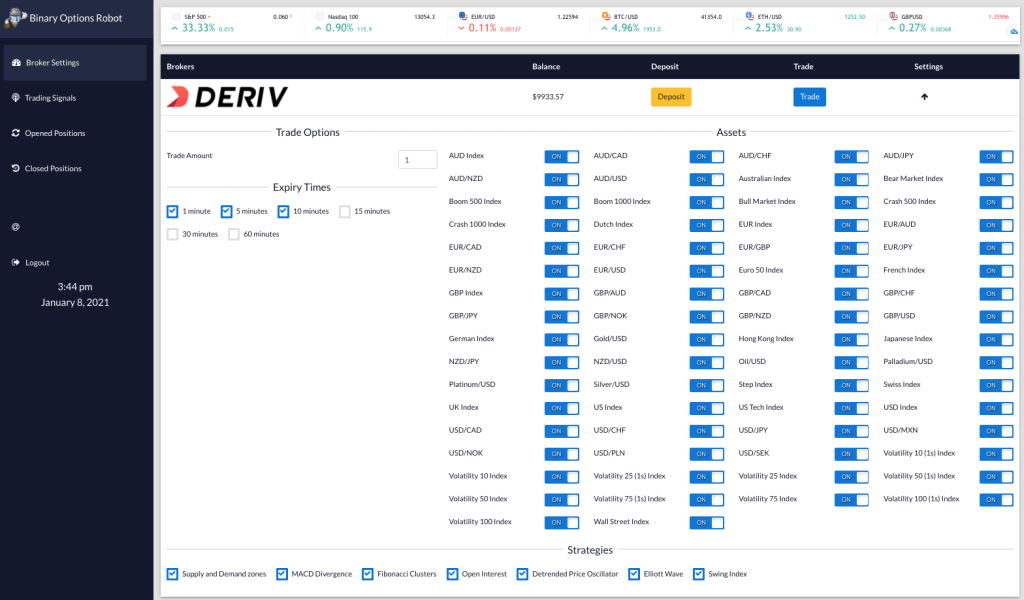This screenshot has height=600, width=1024.
Task: Turn off the USD/MXN toggle
Action: click(997, 431)
